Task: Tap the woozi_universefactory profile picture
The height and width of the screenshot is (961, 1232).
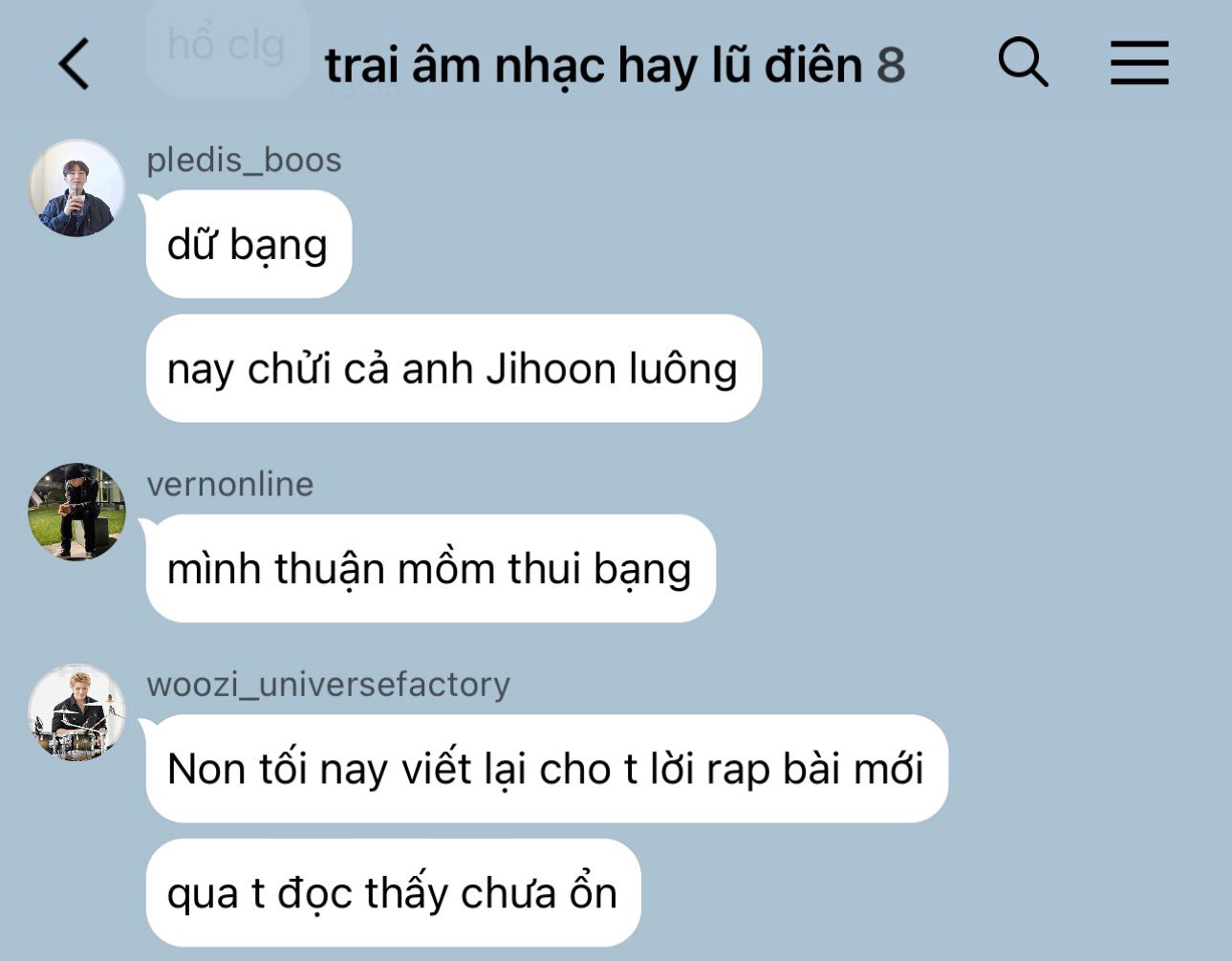Action: click(76, 712)
